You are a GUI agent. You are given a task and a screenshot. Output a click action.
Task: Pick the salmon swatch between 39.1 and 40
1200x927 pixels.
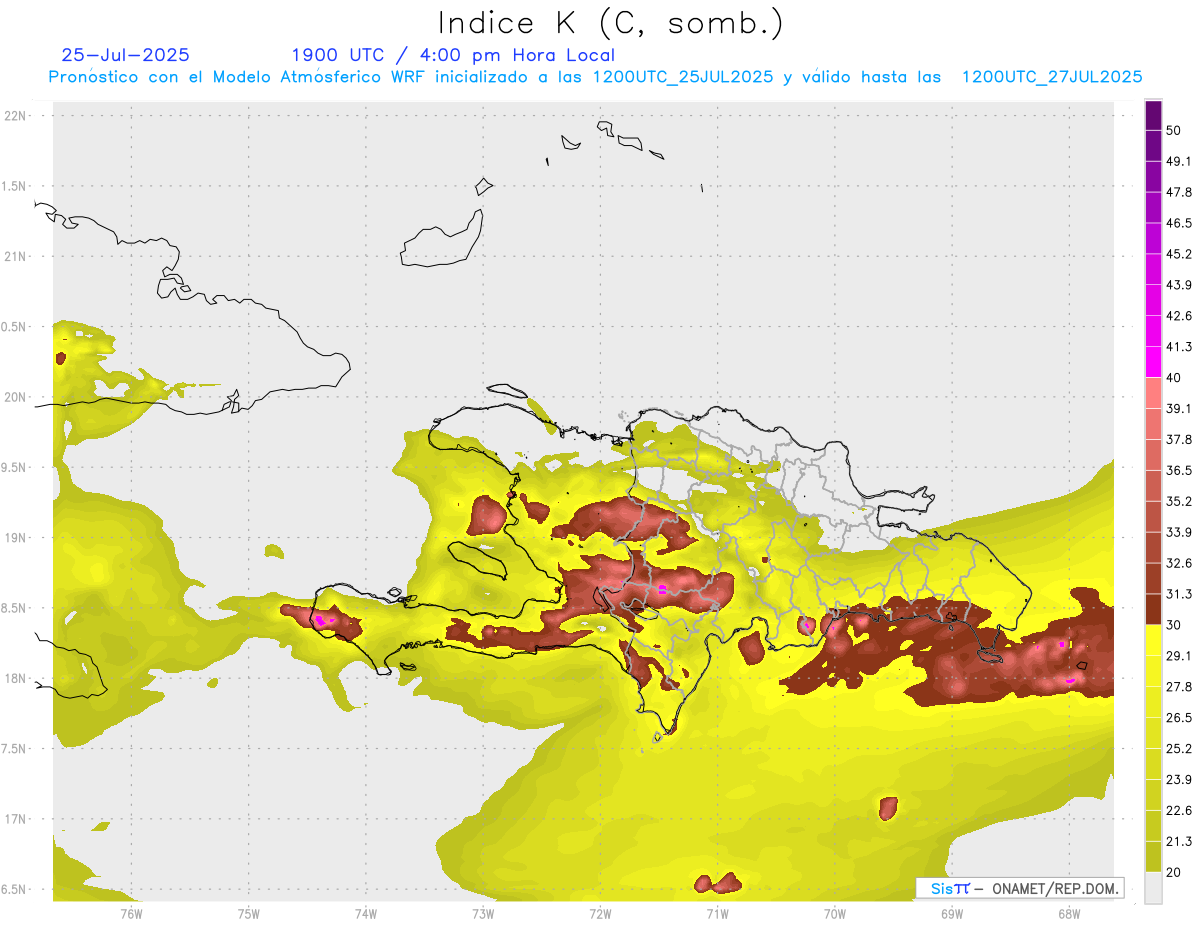(1153, 393)
